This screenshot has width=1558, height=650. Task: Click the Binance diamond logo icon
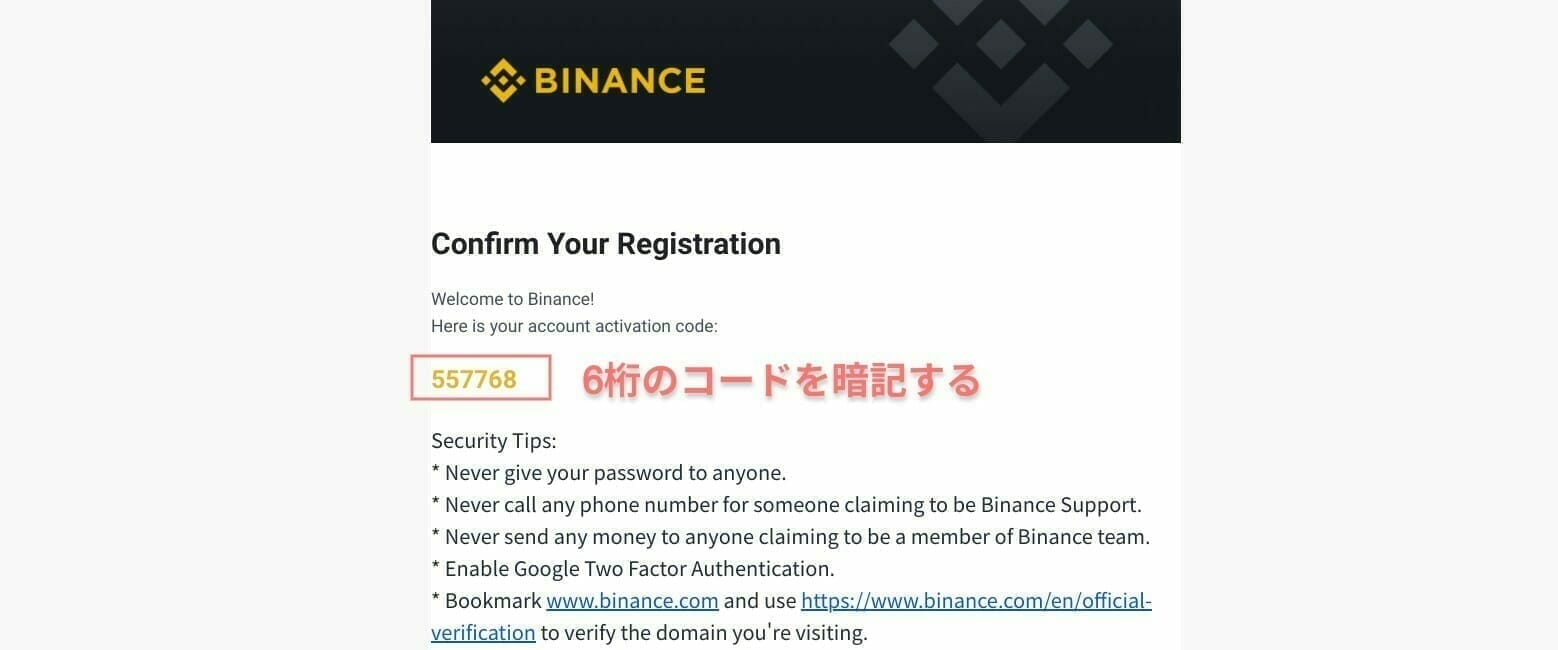(x=502, y=80)
